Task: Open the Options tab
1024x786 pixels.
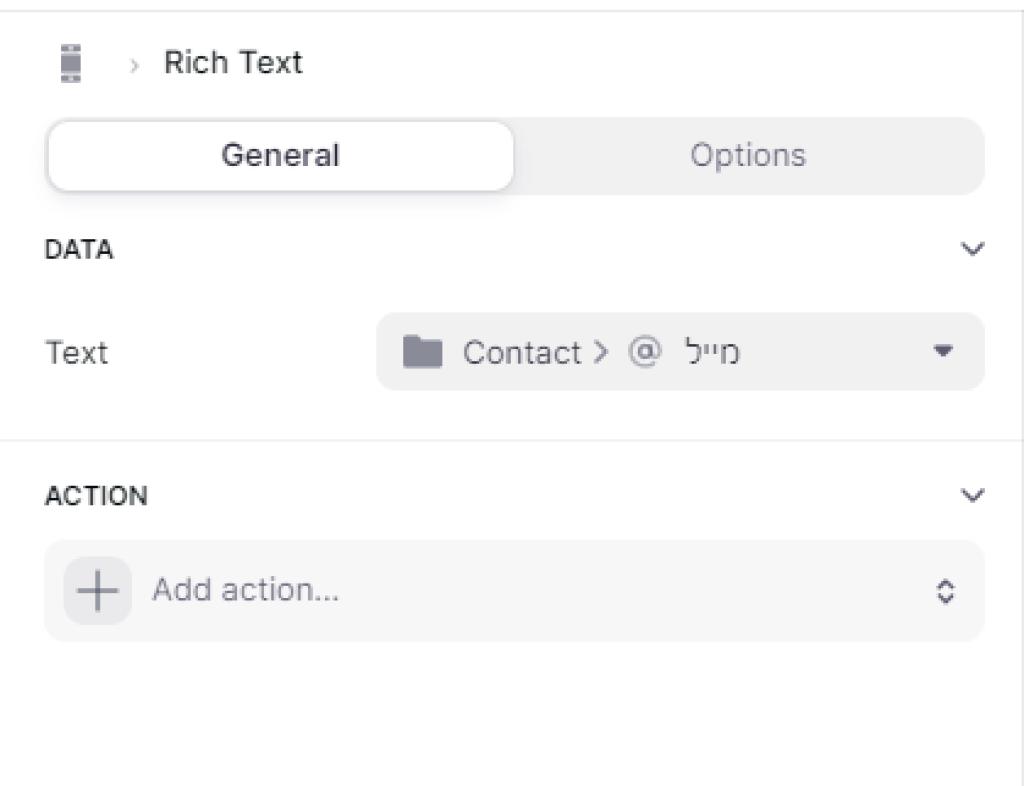Action: (x=748, y=156)
